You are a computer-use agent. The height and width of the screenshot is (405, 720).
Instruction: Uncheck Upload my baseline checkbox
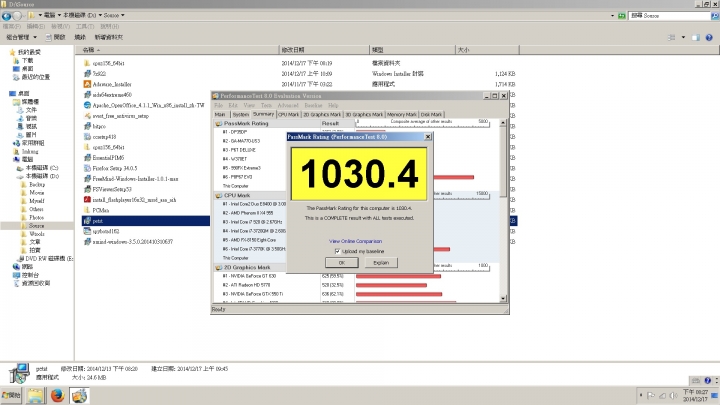coord(338,251)
